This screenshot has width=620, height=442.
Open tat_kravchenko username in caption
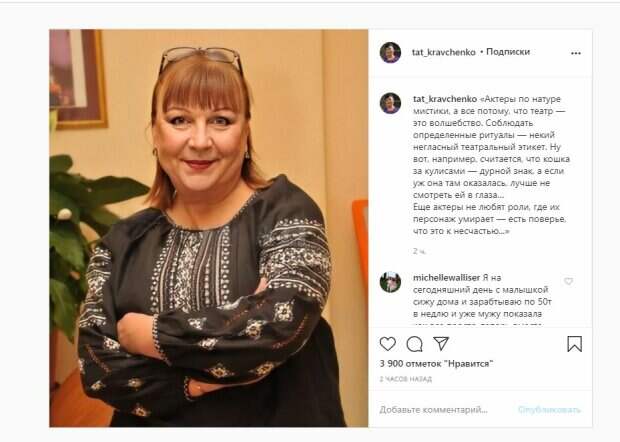(445, 99)
